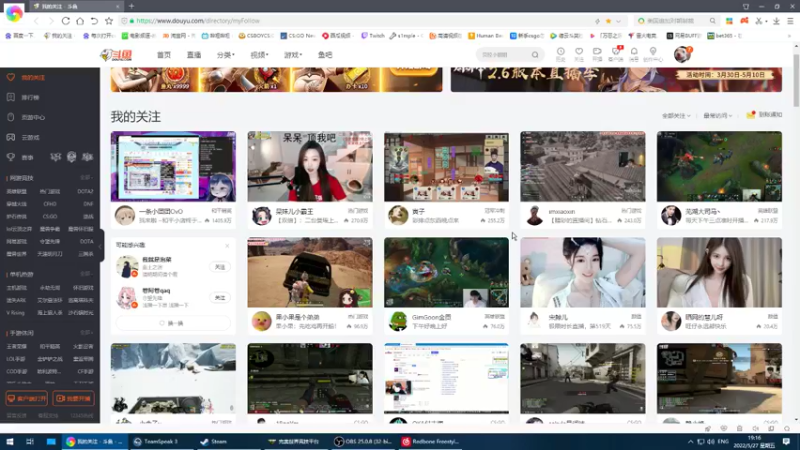The width and height of the screenshot is (800, 450).
Task: Click the search magnifier icon in Douyu header
Action: click(535, 55)
